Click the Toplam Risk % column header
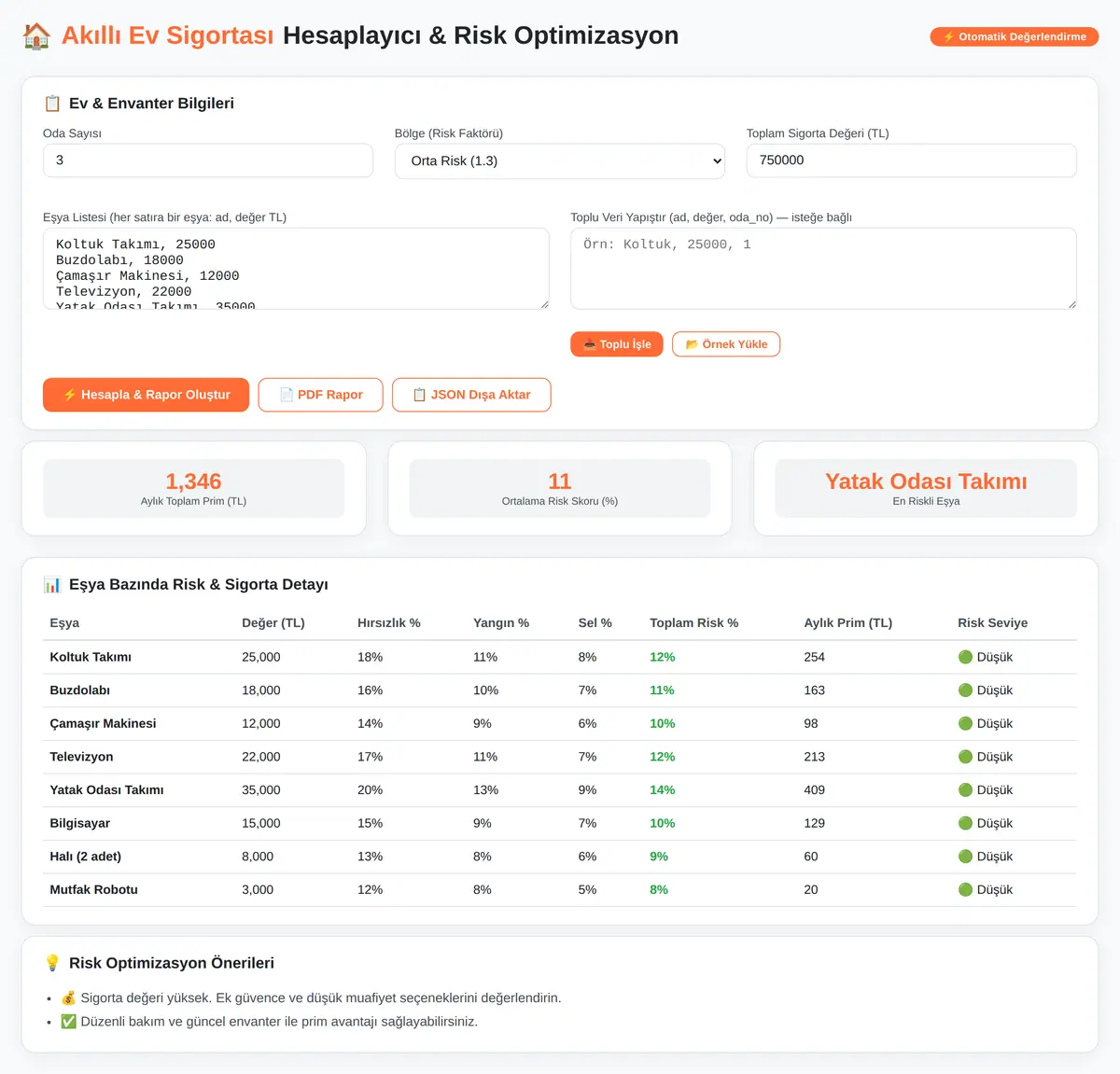Image resolution: width=1120 pixels, height=1074 pixels. (x=694, y=623)
